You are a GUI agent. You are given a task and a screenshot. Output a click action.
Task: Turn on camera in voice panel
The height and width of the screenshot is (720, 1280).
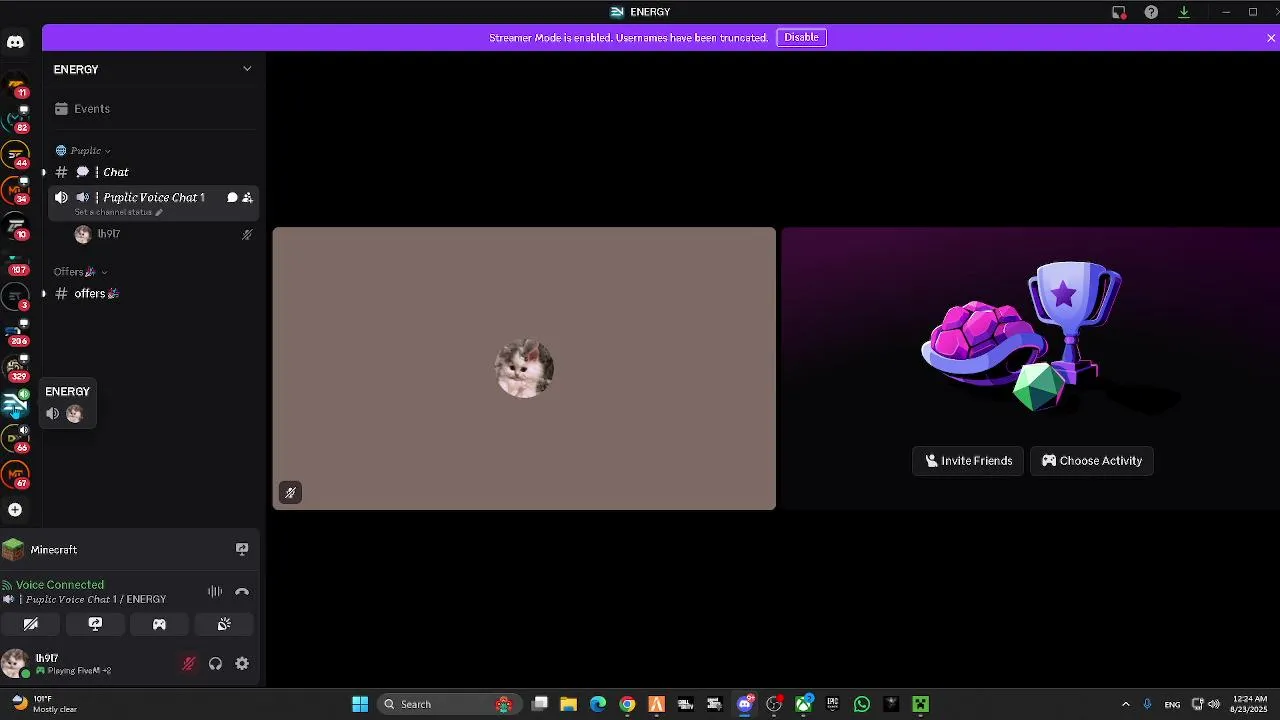tap(31, 624)
